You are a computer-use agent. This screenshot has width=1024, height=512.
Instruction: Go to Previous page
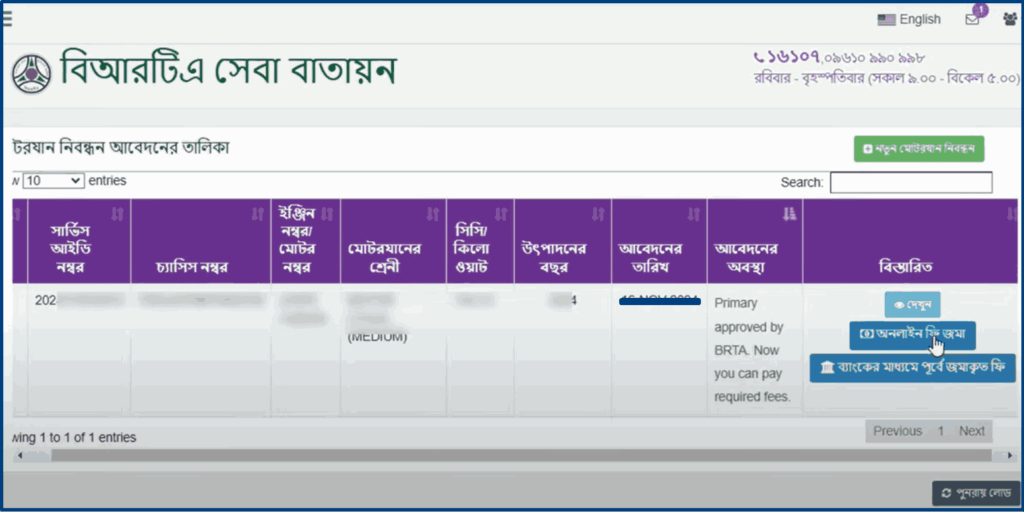896,431
